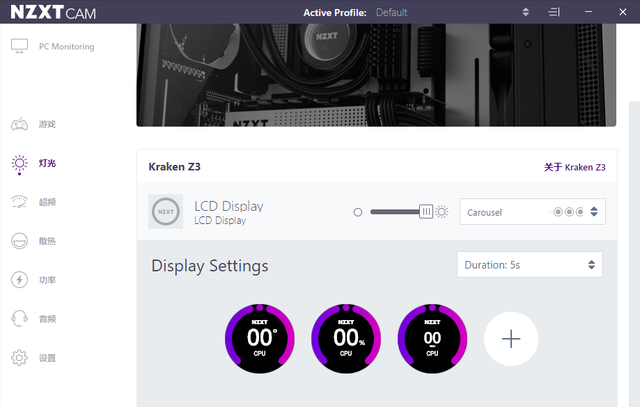Open the Carousel mode dropdown
Image resolution: width=640 pixels, height=407 pixels.
click(x=532, y=211)
